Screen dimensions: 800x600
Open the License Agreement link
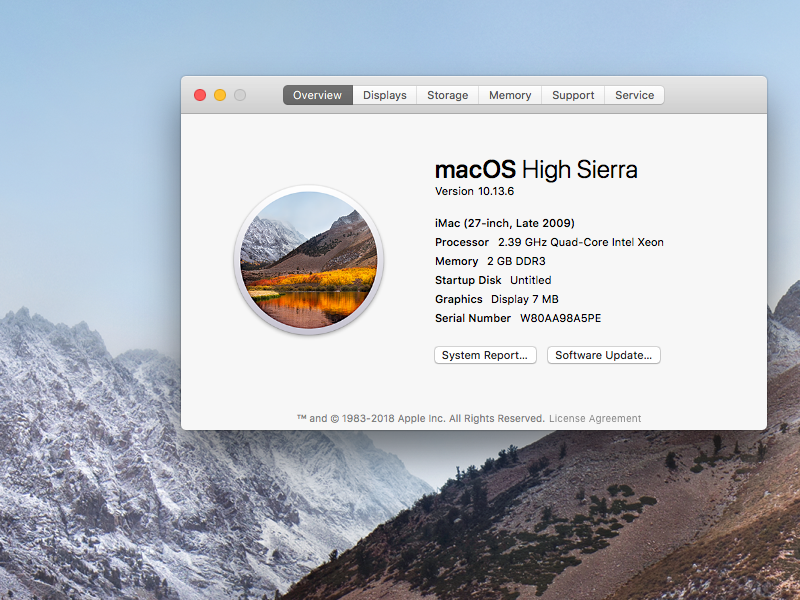pos(595,418)
